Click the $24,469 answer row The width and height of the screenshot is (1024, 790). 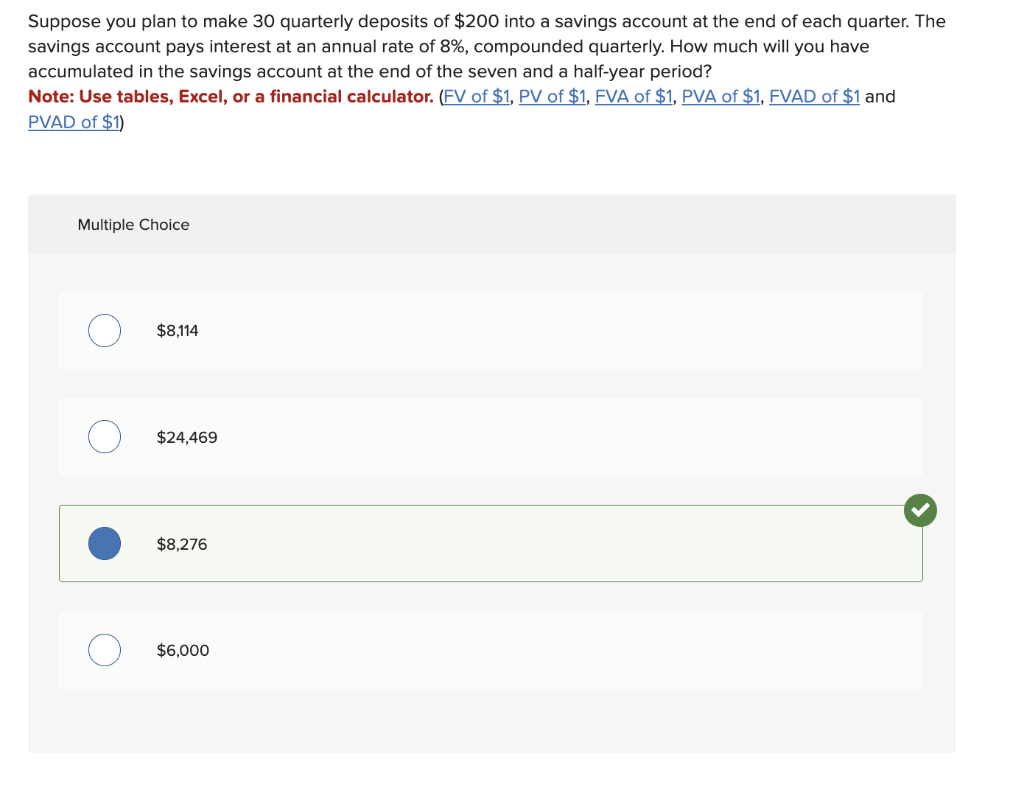pos(491,437)
